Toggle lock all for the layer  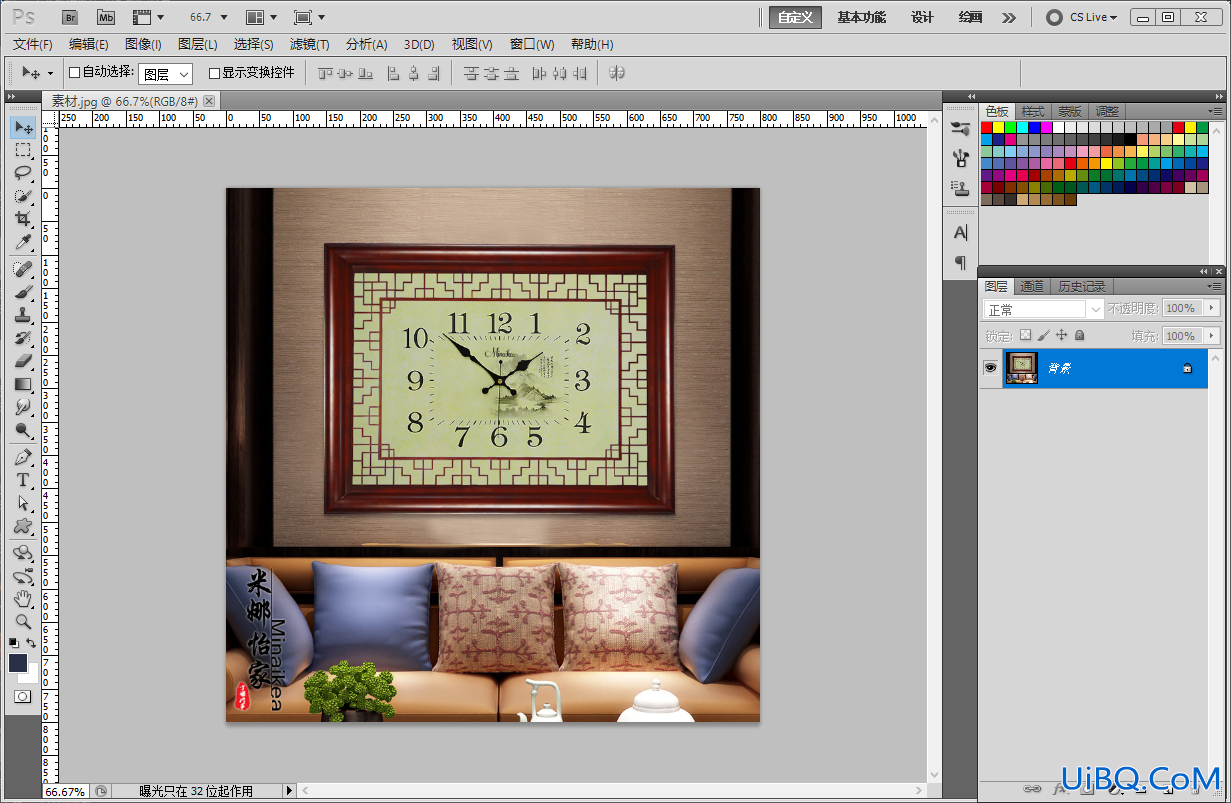[1080, 336]
